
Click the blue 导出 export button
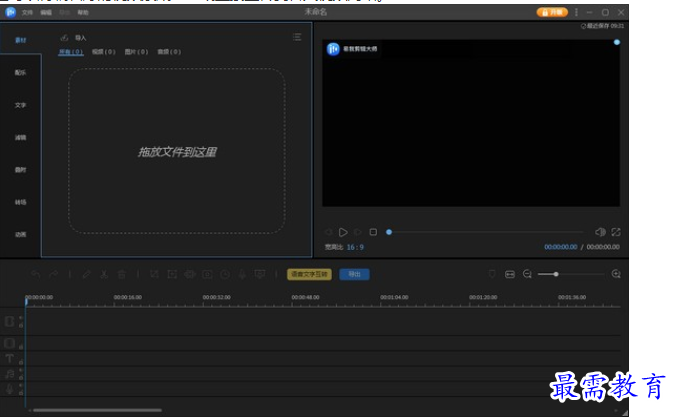pyautogui.click(x=353, y=274)
